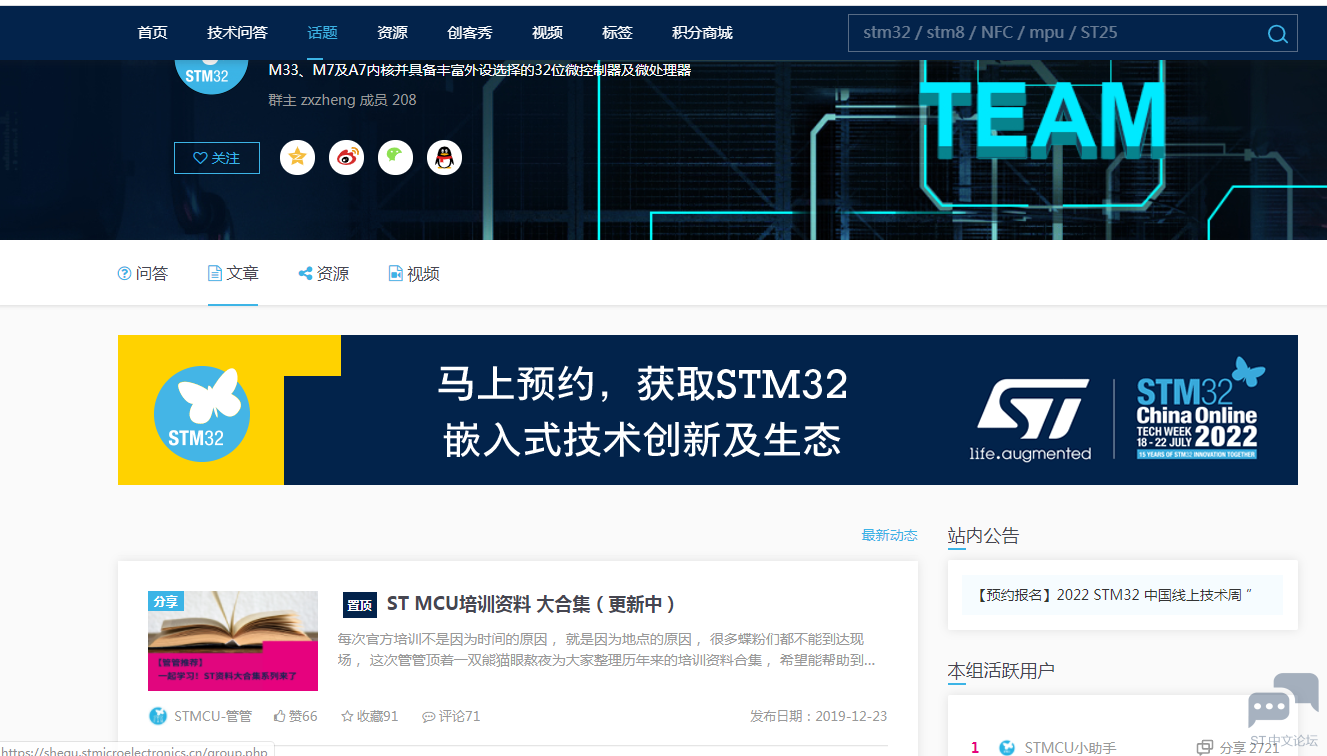Image resolution: width=1327 pixels, height=756 pixels.
Task: Click the thumbs-up 赞66 icon
Action: (x=280, y=716)
